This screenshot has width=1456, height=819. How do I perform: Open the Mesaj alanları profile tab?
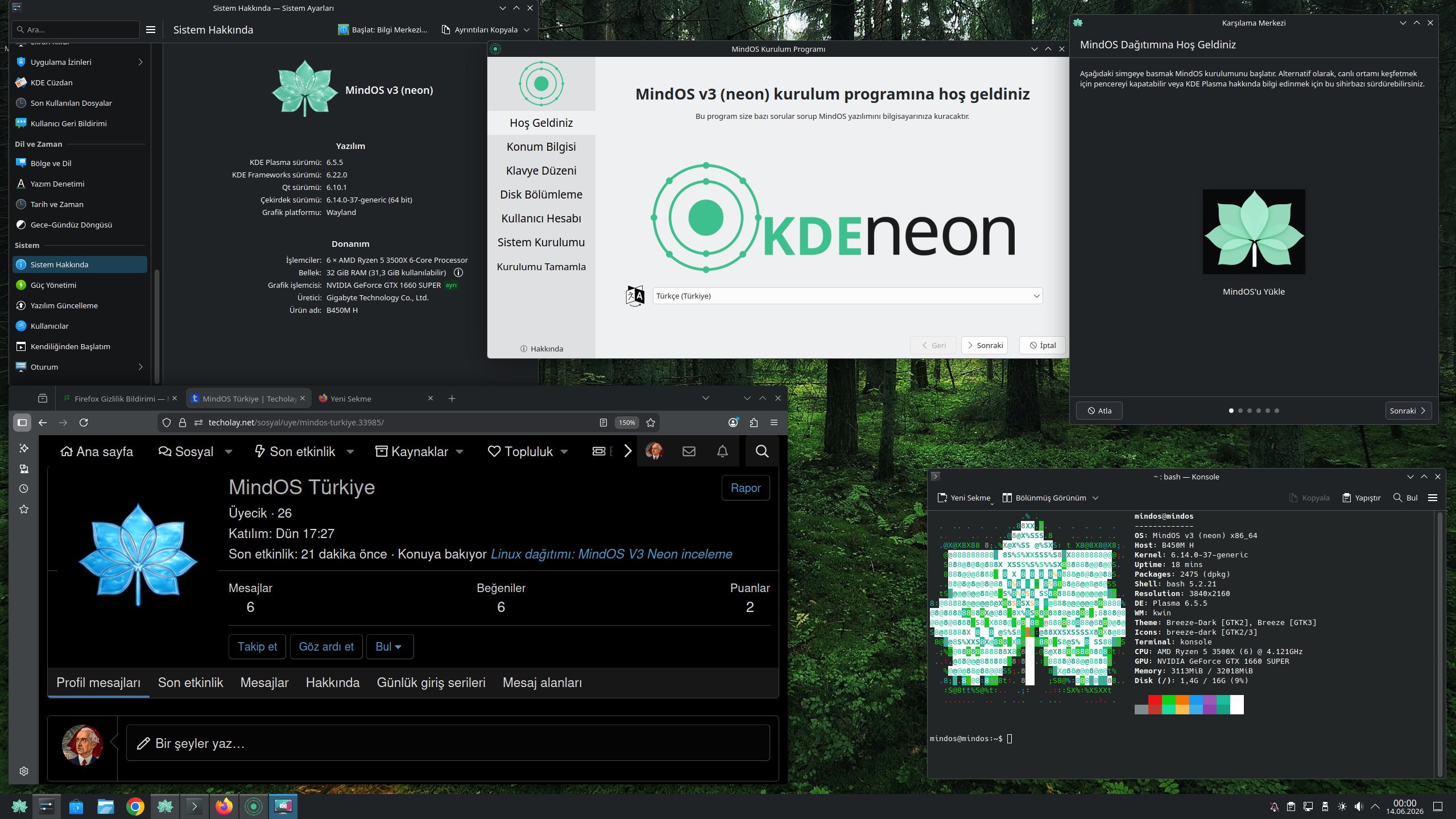(x=542, y=682)
